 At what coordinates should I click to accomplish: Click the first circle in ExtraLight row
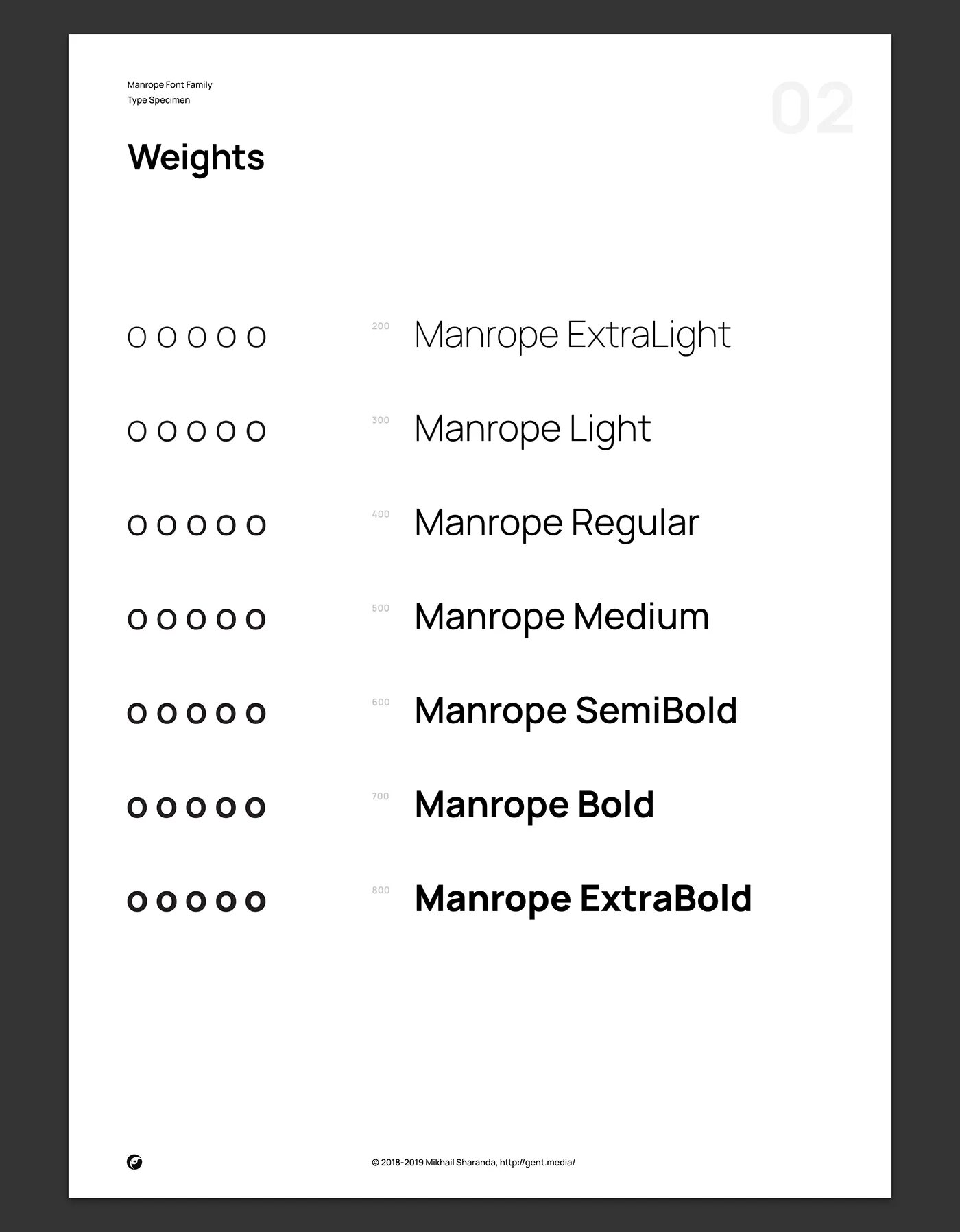click(137, 337)
